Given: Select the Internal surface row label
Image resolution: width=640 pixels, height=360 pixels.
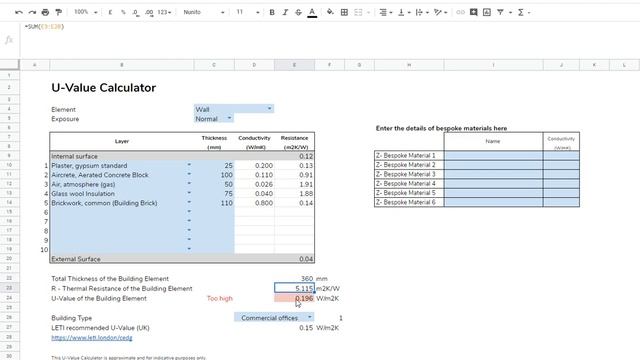Looking at the screenshot, I should (74, 156).
